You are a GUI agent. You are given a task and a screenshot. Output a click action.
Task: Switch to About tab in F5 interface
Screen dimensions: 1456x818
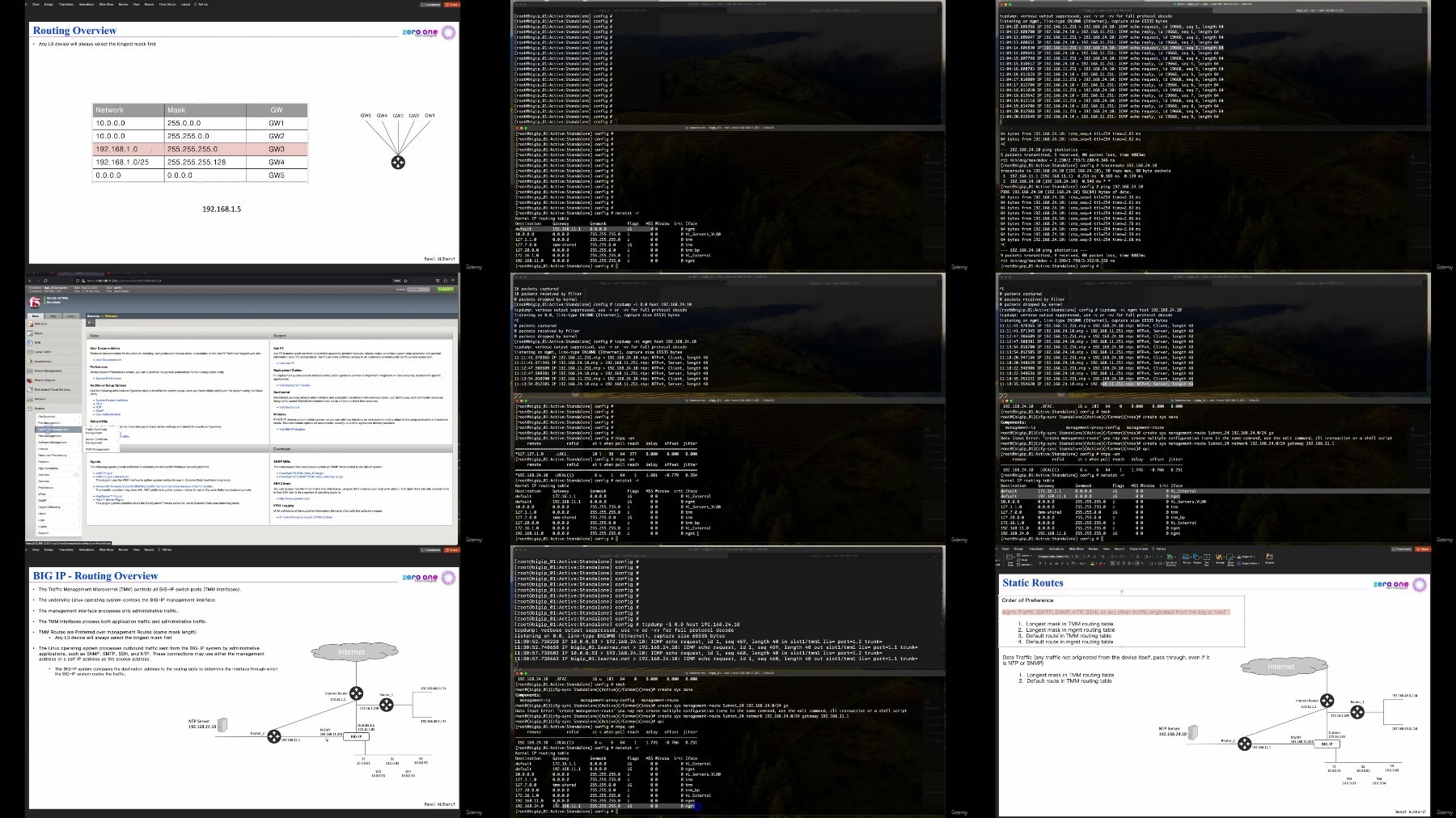tap(71, 316)
